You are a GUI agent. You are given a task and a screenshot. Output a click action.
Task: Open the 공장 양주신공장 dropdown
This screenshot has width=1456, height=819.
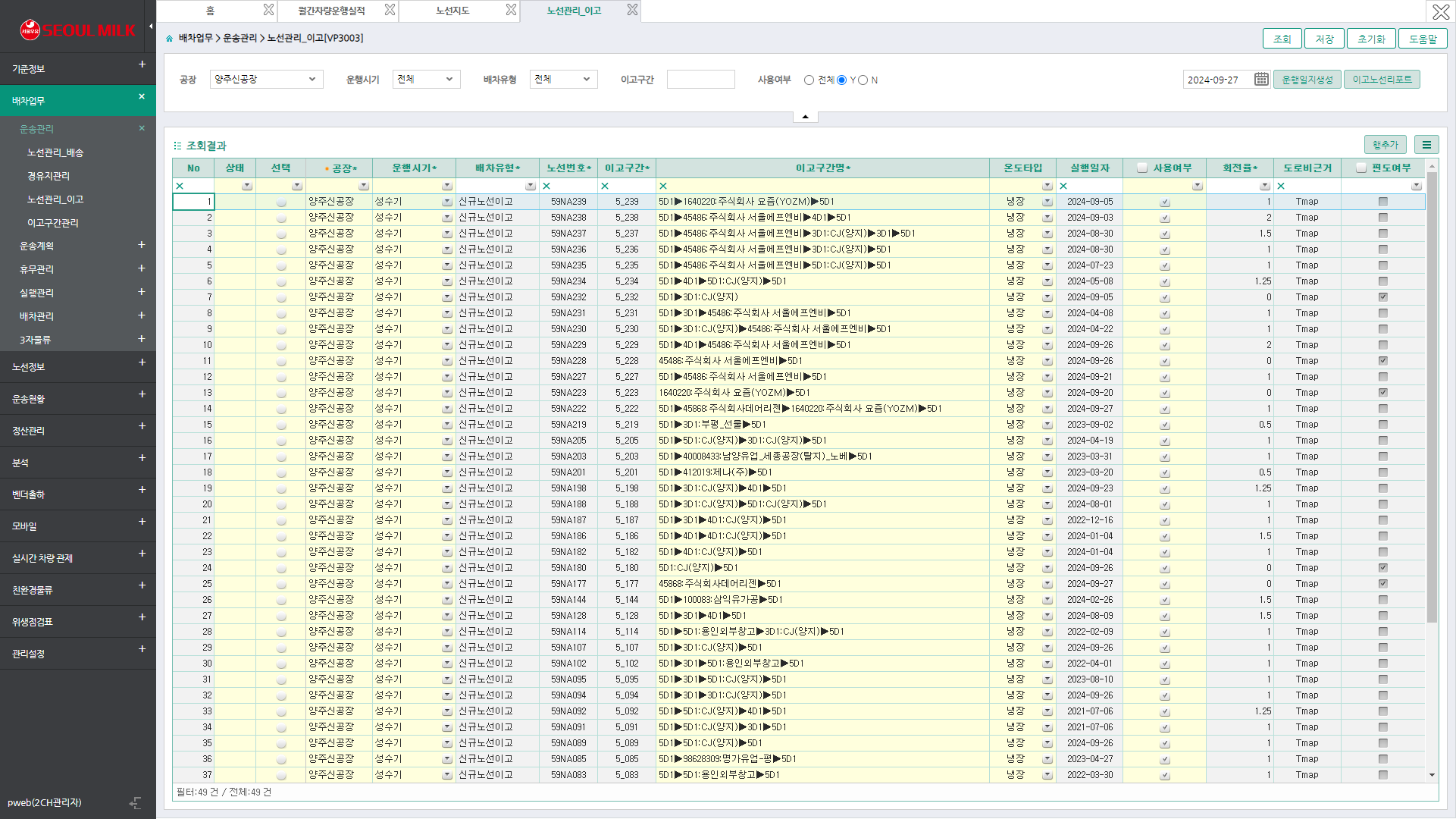click(267, 79)
